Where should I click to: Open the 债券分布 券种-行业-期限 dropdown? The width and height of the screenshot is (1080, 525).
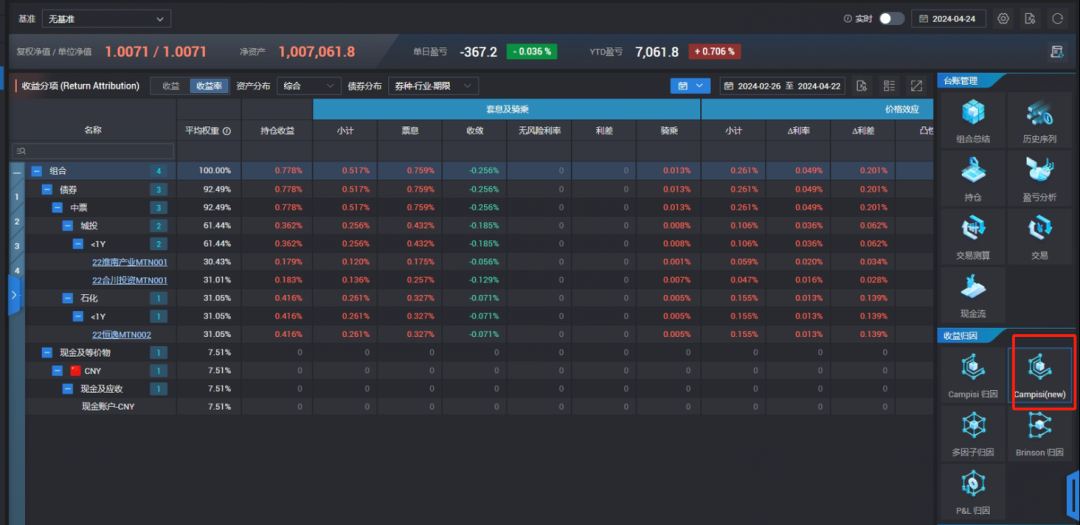(x=433, y=86)
